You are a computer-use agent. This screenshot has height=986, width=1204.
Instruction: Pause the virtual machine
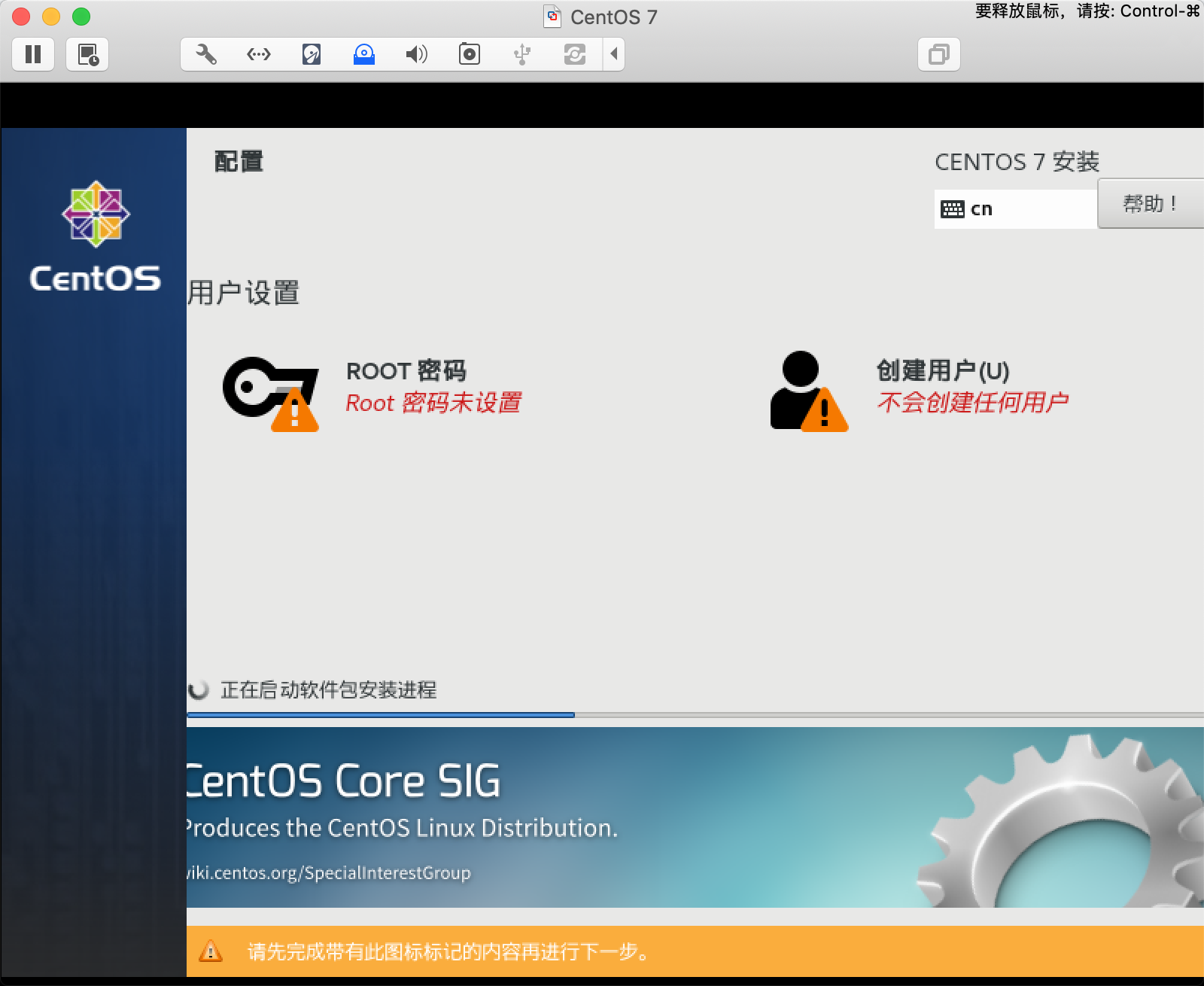coord(33,54)
